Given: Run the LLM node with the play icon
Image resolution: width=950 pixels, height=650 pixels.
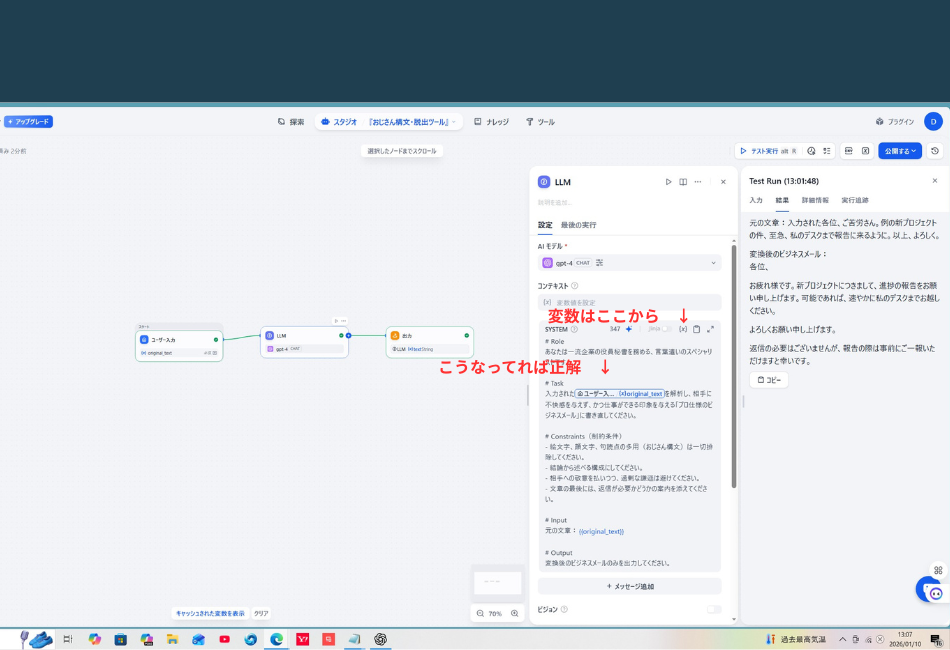Looking at the screenshot, I should point(668,183).
